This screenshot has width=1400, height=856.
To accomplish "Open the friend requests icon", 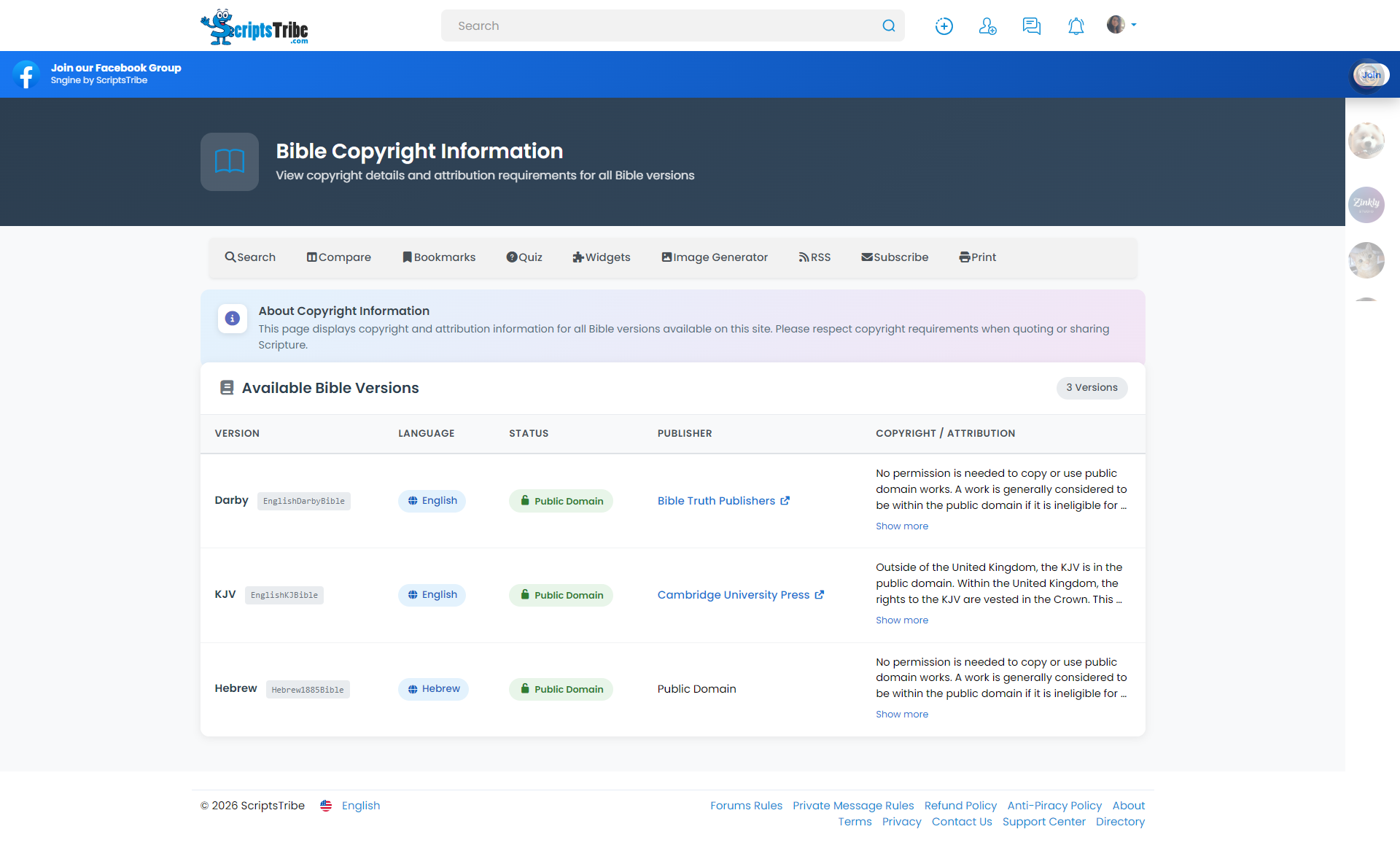I will click(x=987, y=26).
